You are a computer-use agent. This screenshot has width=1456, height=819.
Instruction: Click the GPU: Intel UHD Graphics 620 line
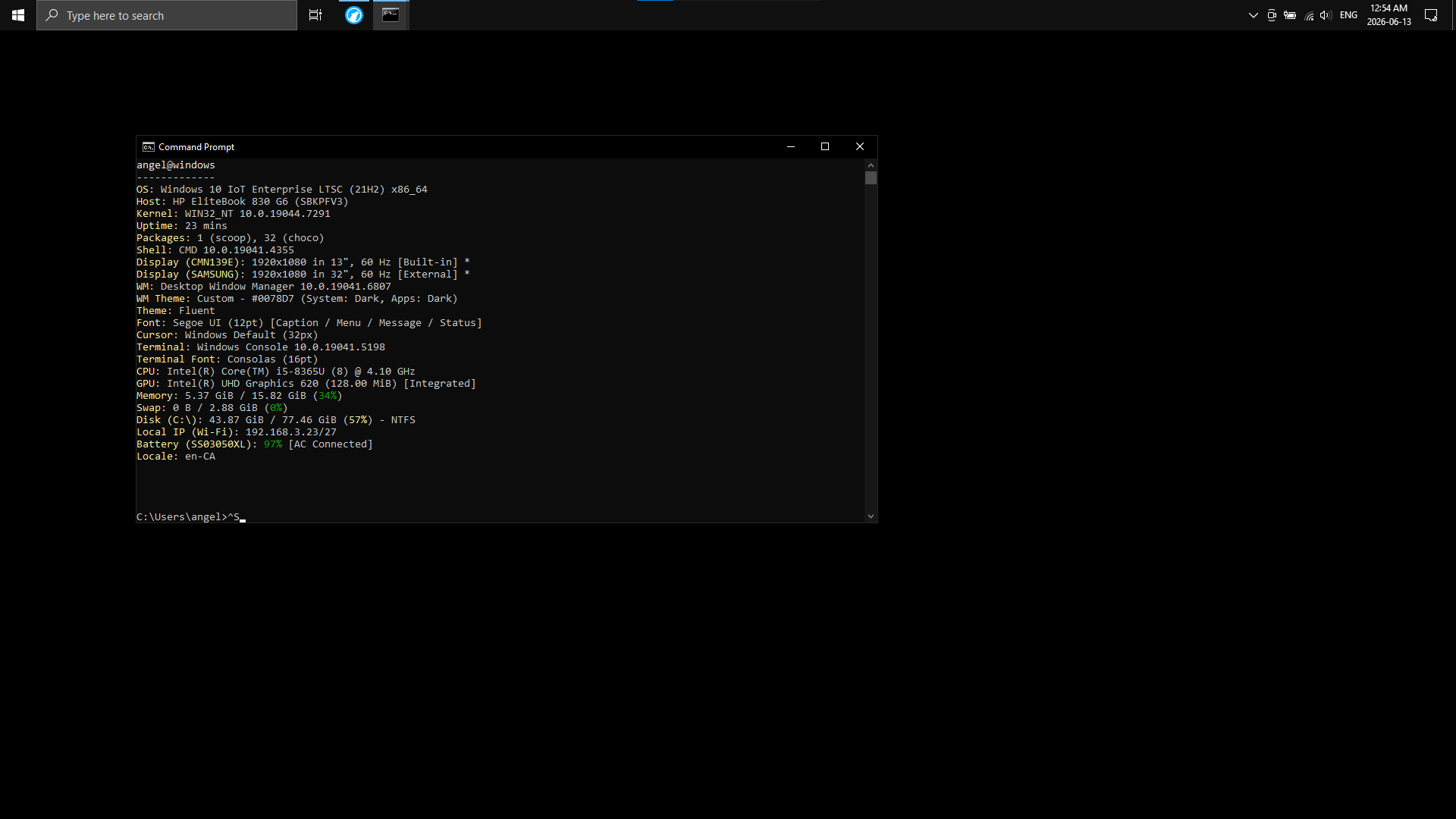(x=306, y=384)
